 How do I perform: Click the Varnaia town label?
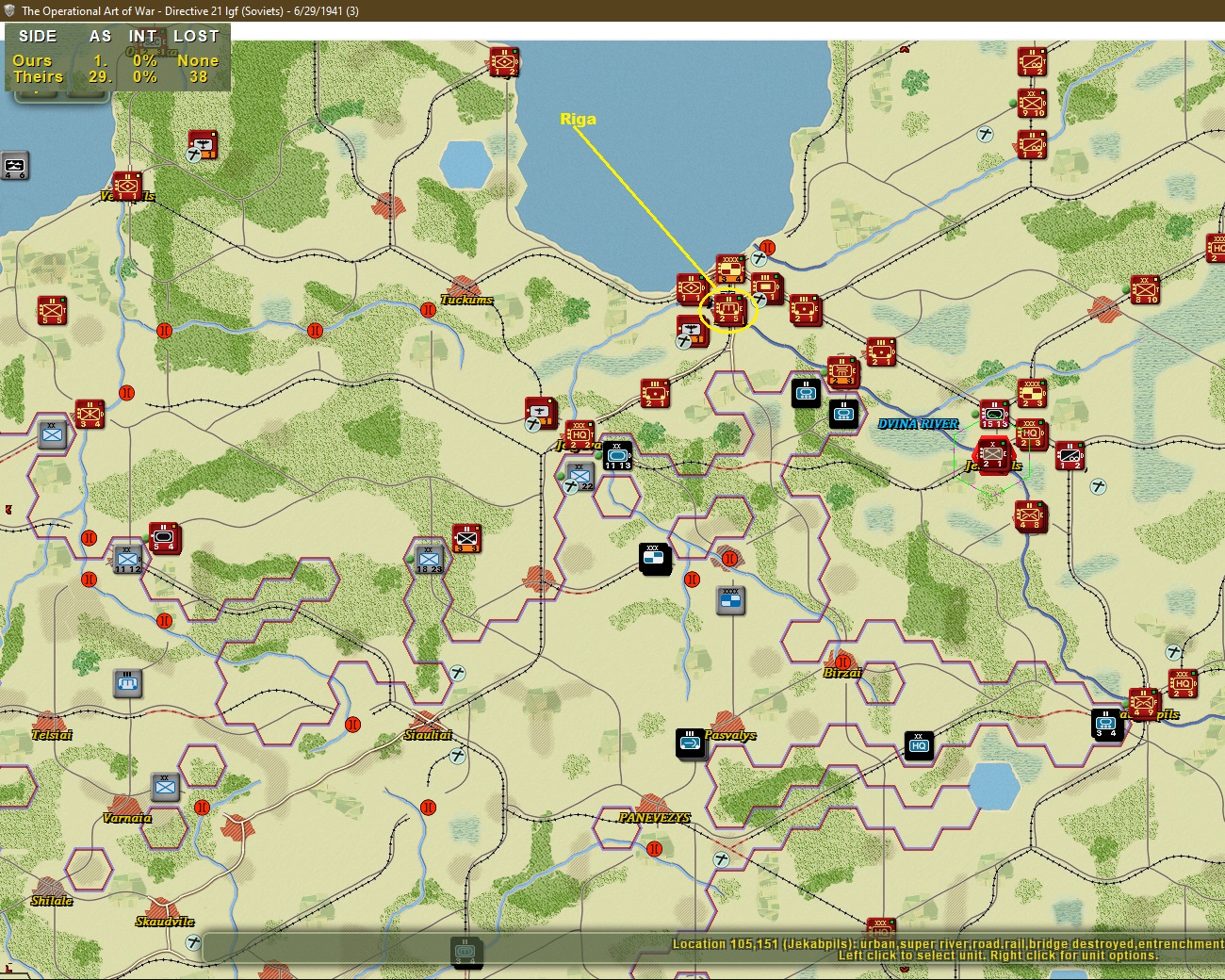pyautogui.click(x=127, y=818)
